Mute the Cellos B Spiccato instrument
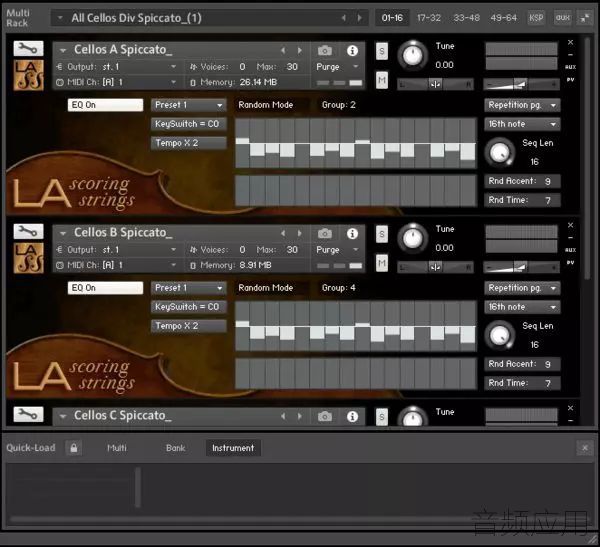Image resolution: width=600 pixels, height=547 pixels. click(382, 263)
